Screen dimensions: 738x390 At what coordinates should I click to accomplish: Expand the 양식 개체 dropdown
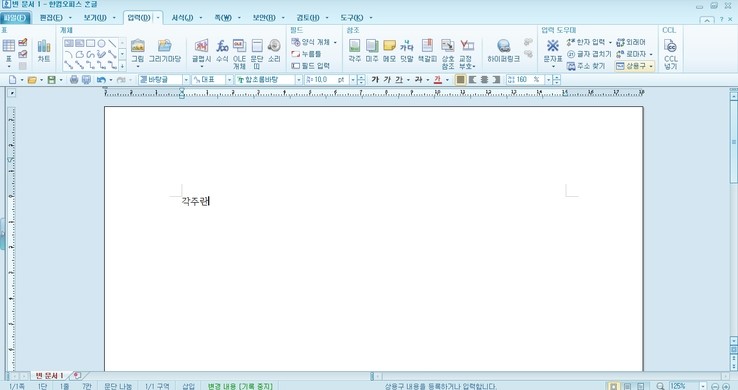click(x=335, y=42)
